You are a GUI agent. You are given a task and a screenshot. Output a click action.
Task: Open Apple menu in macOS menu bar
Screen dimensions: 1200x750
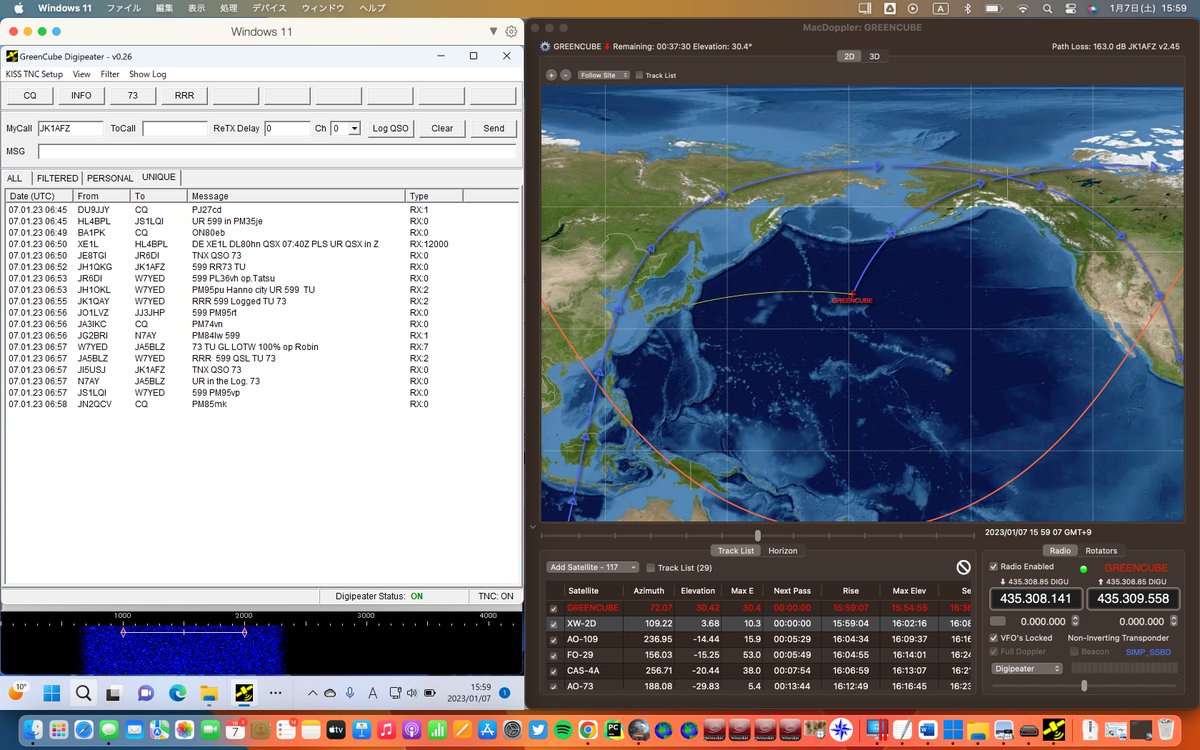(x=18, y=8)
